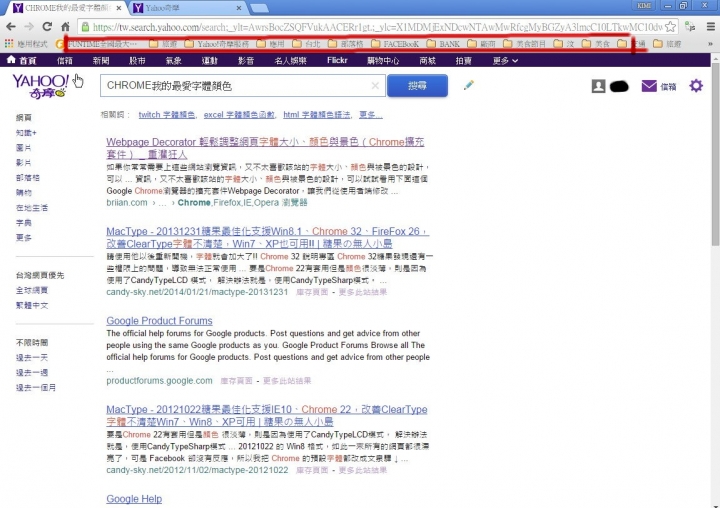Go back with the browser back arrow
This screenshot has height=508, width=720.
coord(11,27)
